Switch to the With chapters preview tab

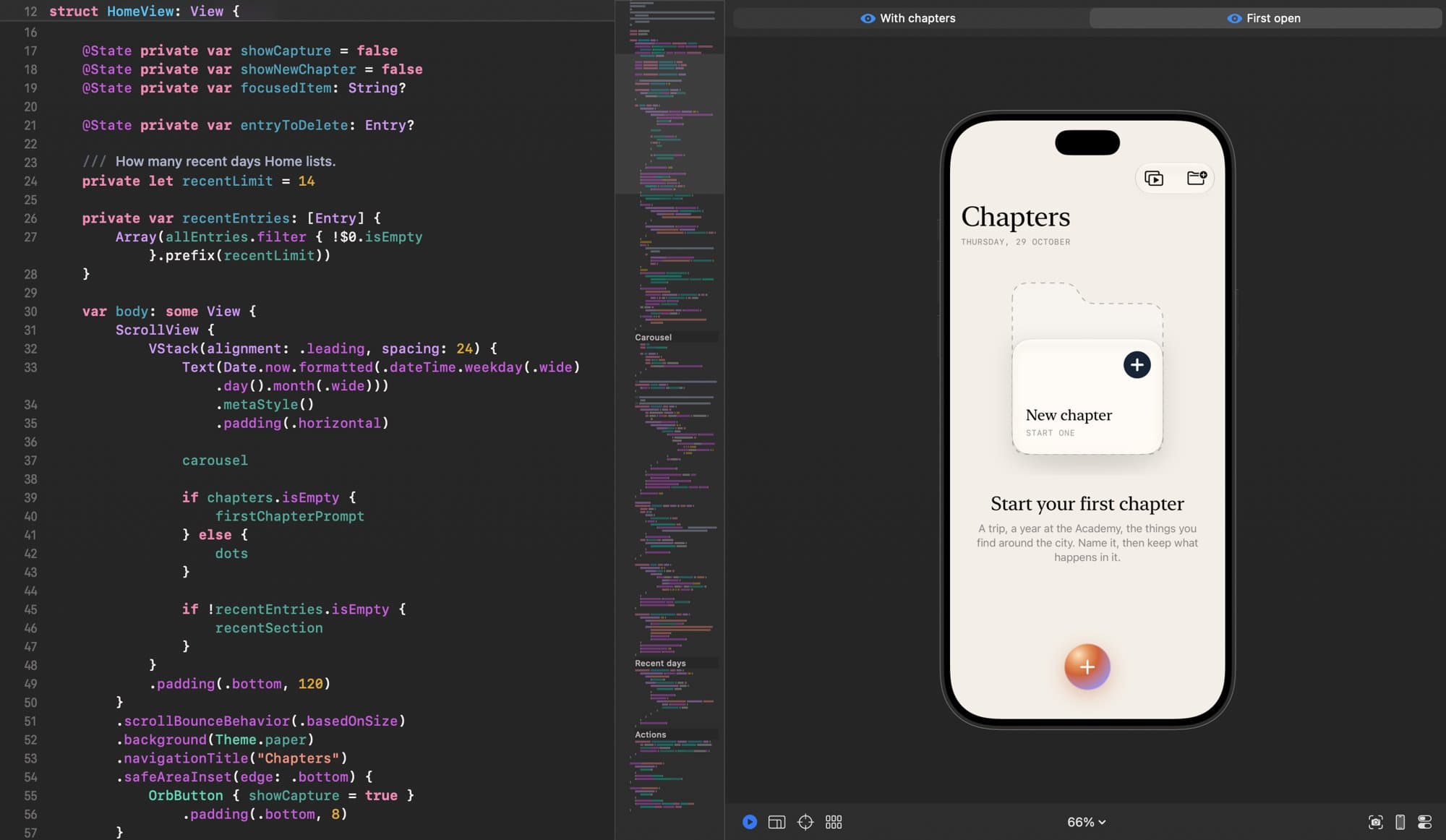click(x=909, y=18)
